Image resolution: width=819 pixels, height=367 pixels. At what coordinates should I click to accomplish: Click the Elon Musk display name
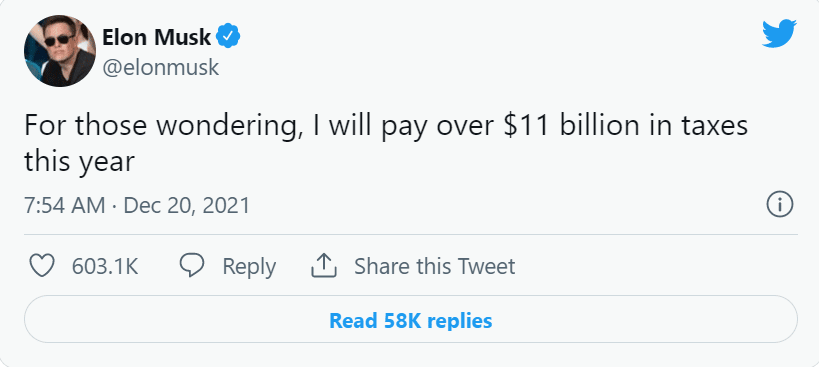click(x=157, y=37)
